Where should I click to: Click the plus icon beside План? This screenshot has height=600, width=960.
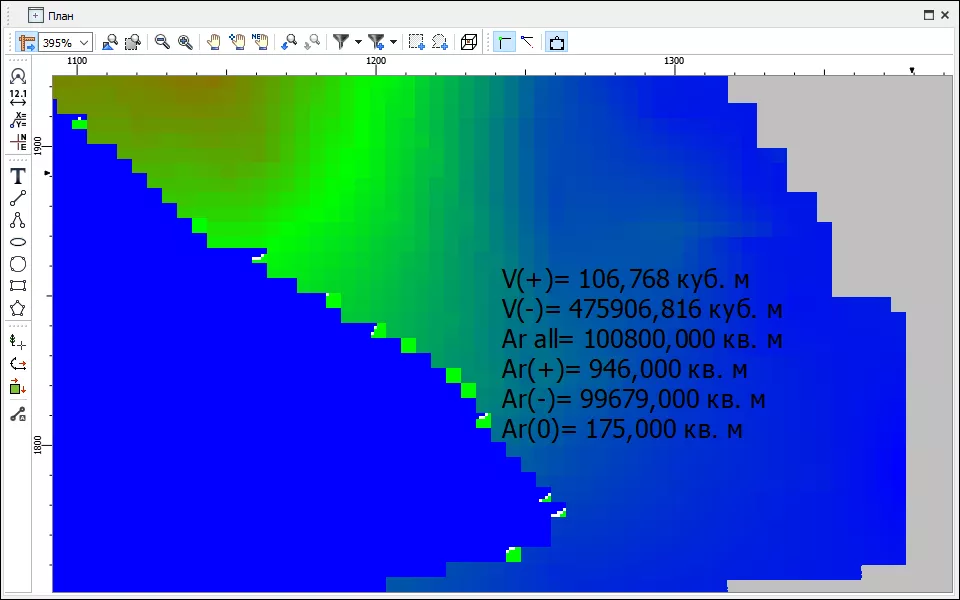pos(36,16)
